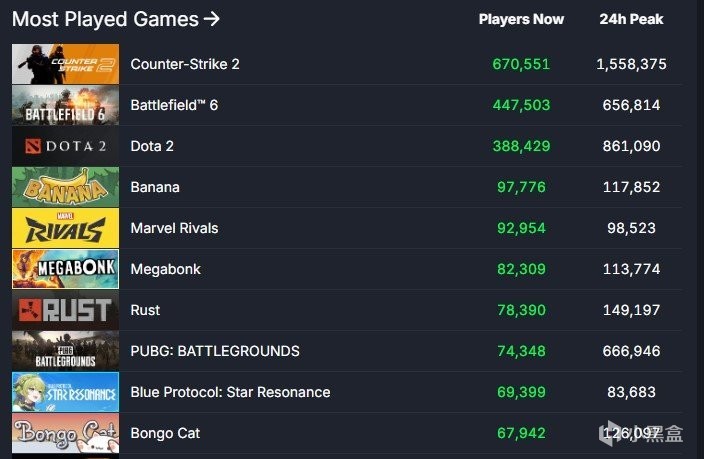Screen dimensions: 704x459
Task: Click the 24h Peak column header
Action: point(631,19)
